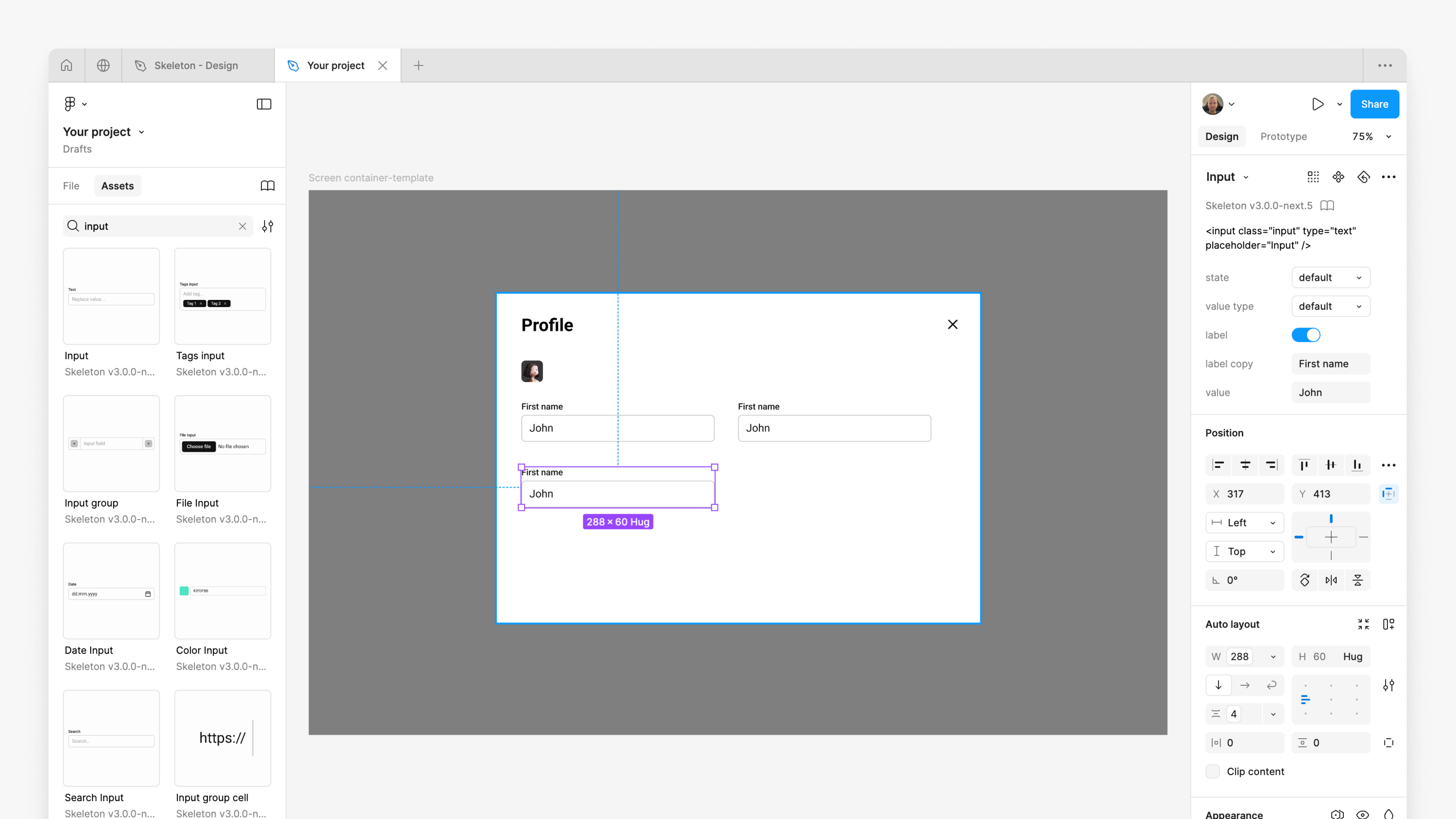Click the detach instance icon
The width and height of the screenshot is (1456, 819).
[1363, 177]
